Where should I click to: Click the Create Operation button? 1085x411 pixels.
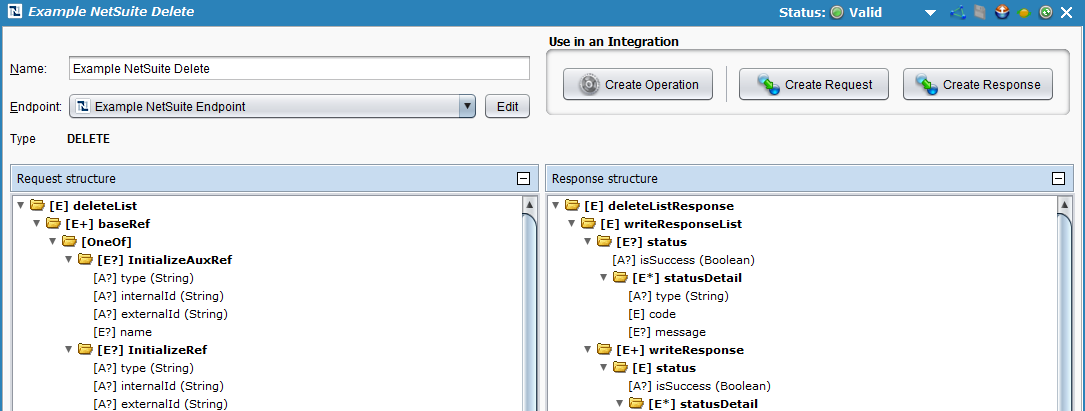(x=638, y=85)
